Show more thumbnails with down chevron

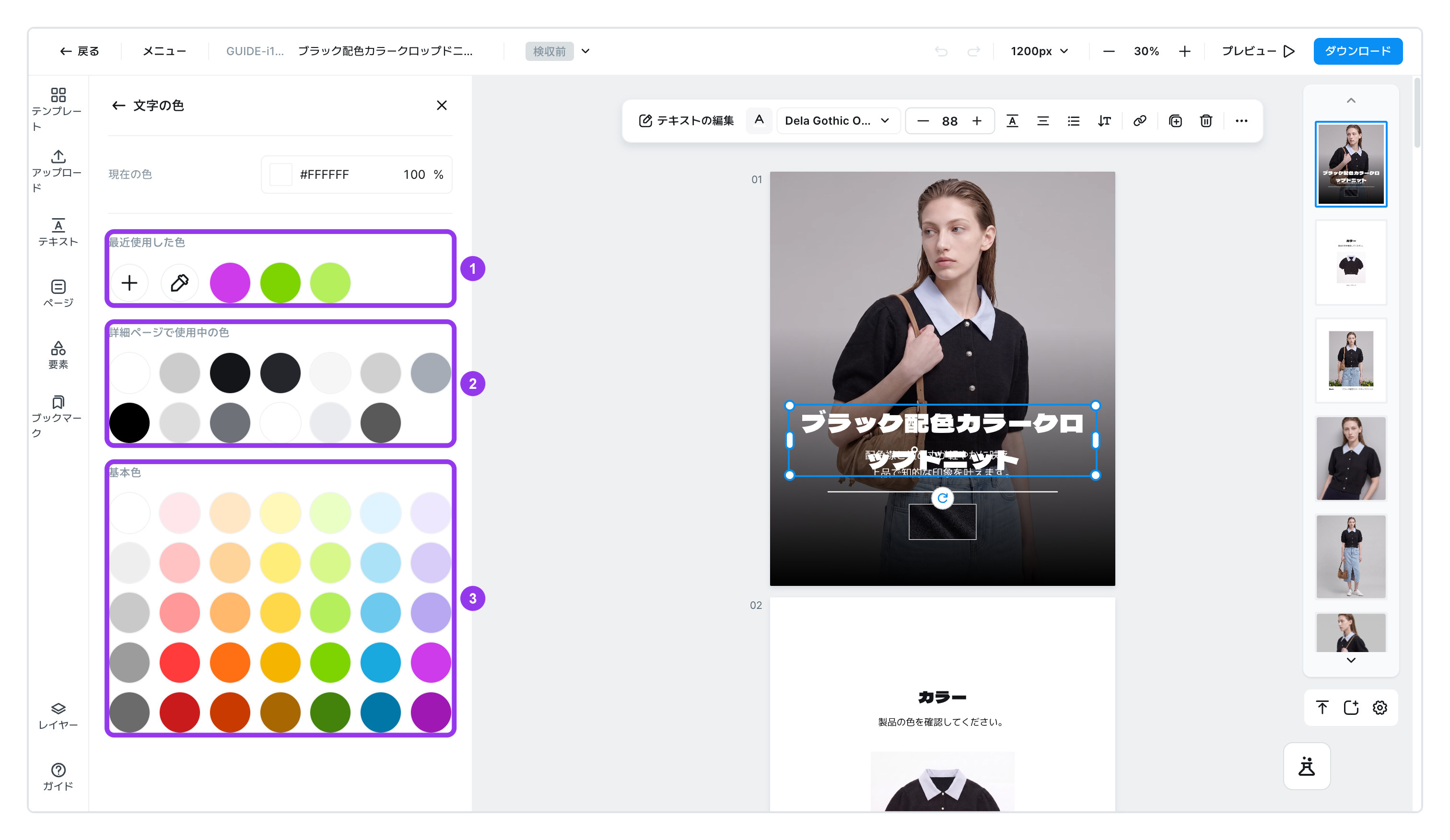coord(1351,660)
